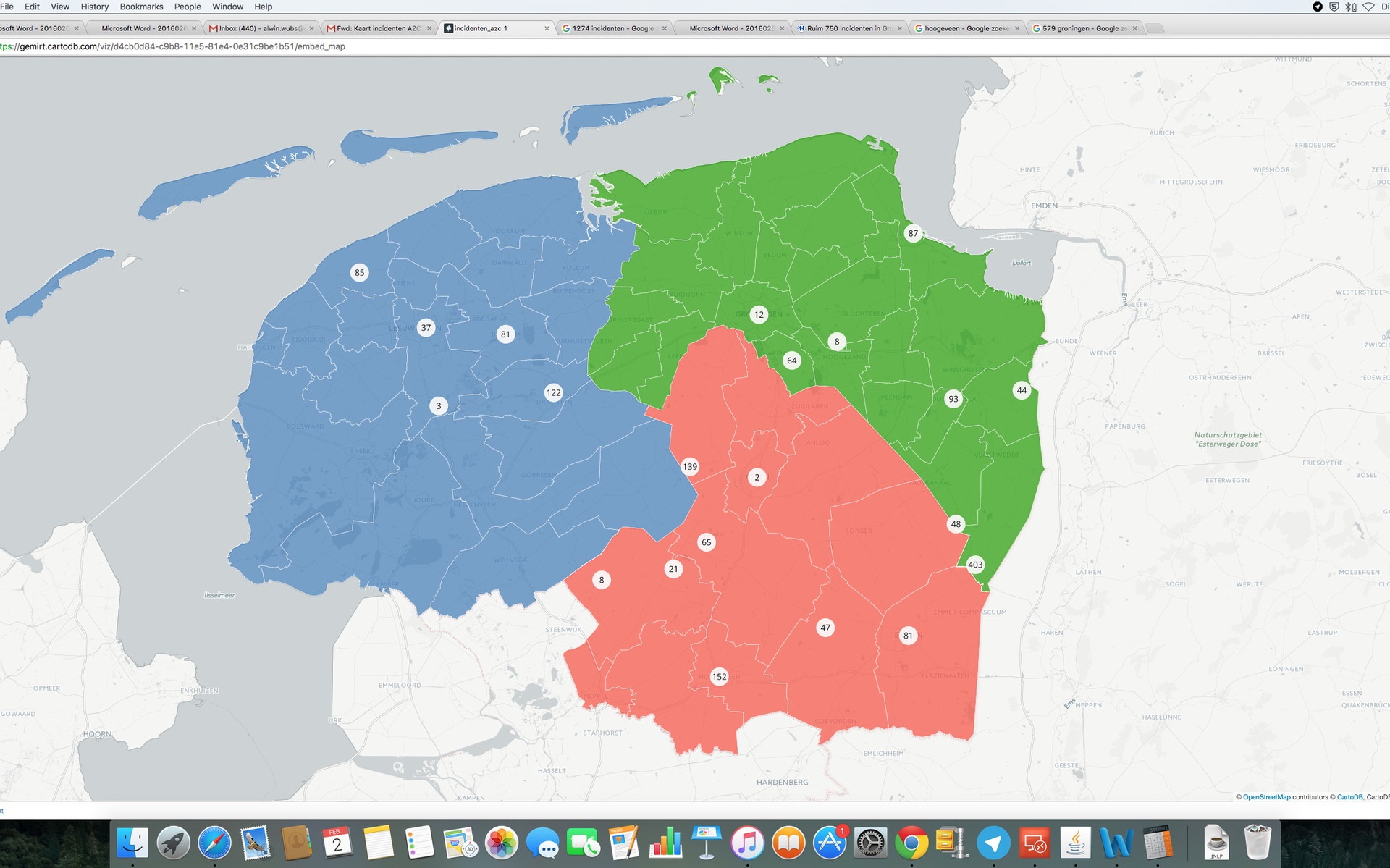Screen dimensions: 1390x868
Task: Close the incidenten_azc 1 tab
Action: 547,28
